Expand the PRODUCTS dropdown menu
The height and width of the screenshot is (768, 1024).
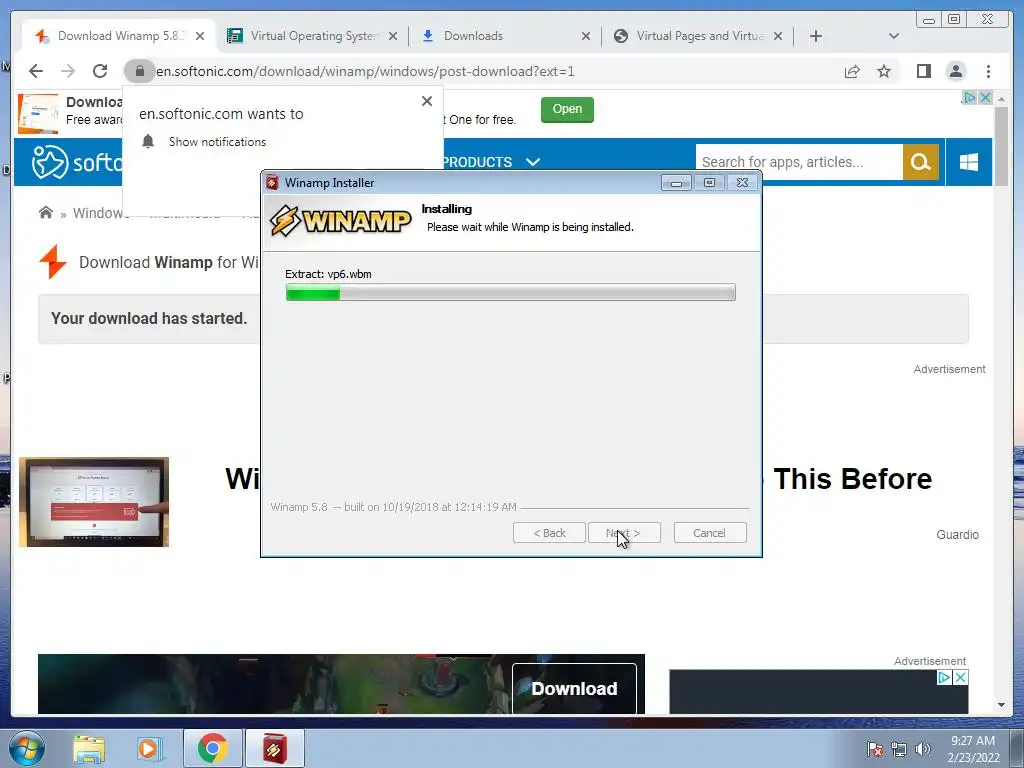click(x=491, y=161)
